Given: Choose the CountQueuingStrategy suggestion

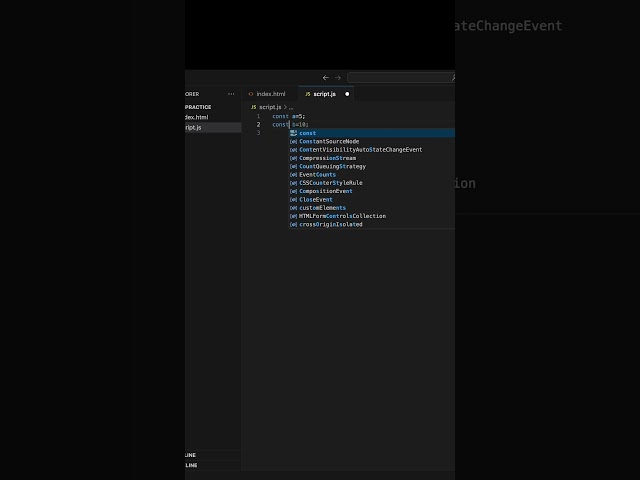Looking at the screenshot, I should coord(372,166).
